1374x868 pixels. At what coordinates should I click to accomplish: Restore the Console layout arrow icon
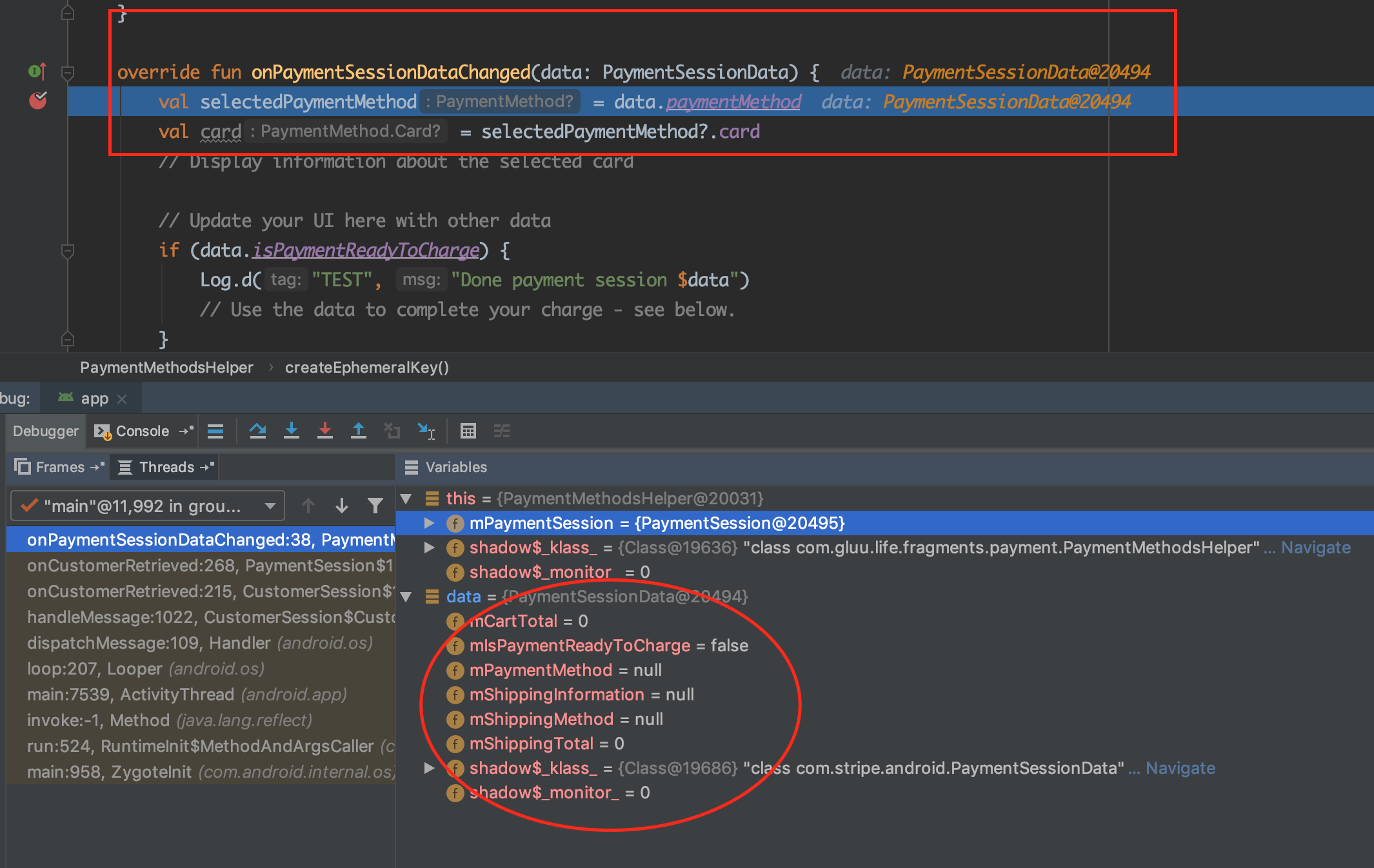[186, 431]
